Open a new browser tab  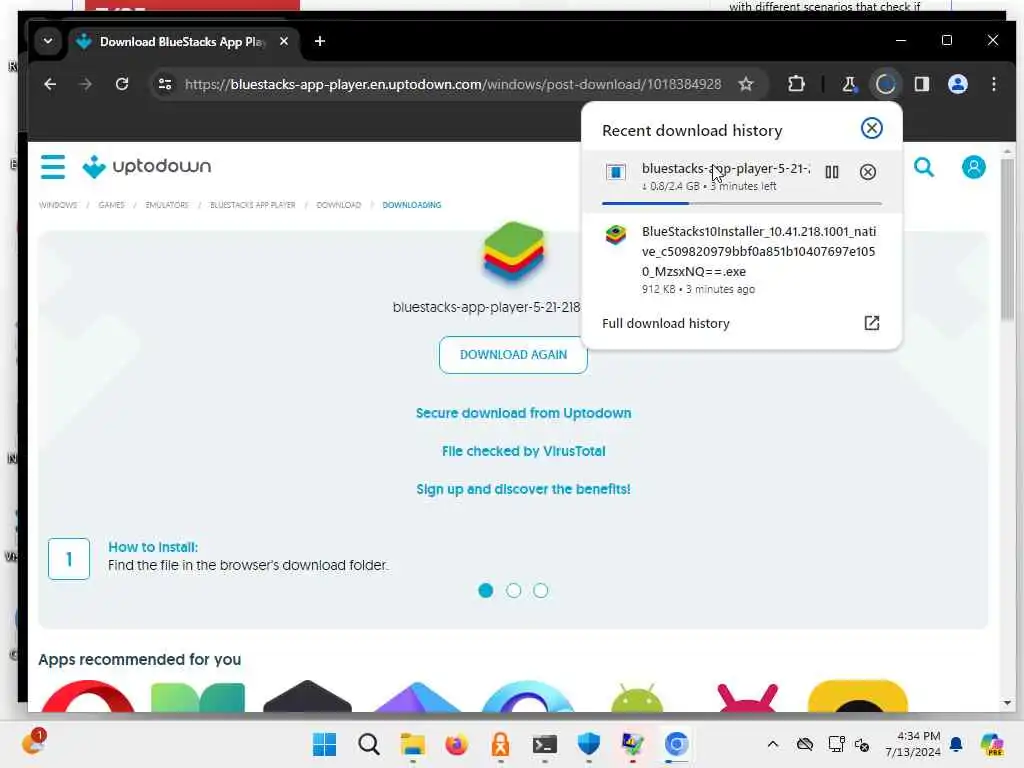[x=320, y=41]
